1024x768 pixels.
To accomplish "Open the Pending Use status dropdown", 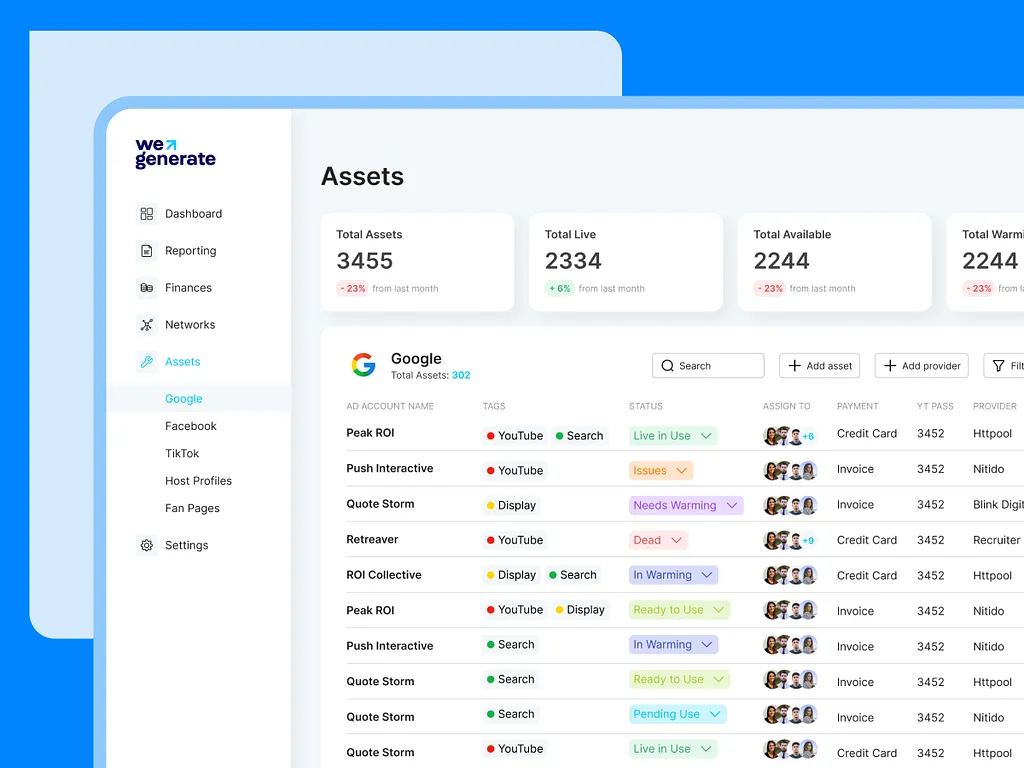I will 677,714.
